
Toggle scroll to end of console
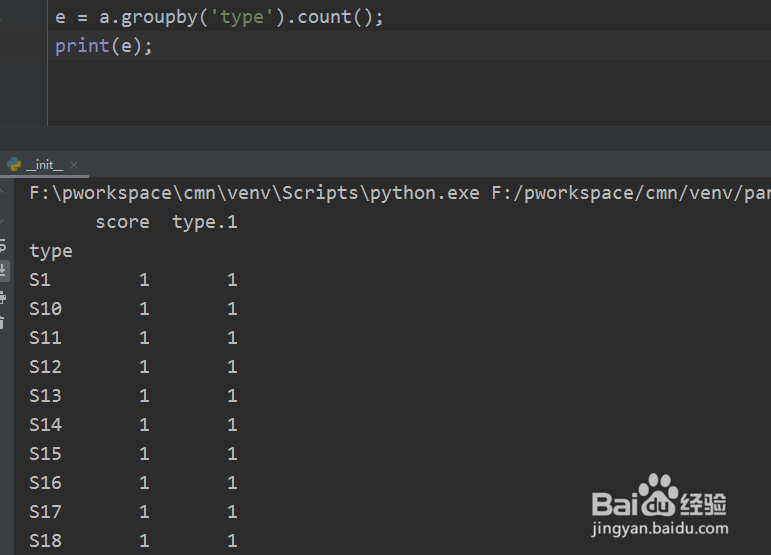4,270
